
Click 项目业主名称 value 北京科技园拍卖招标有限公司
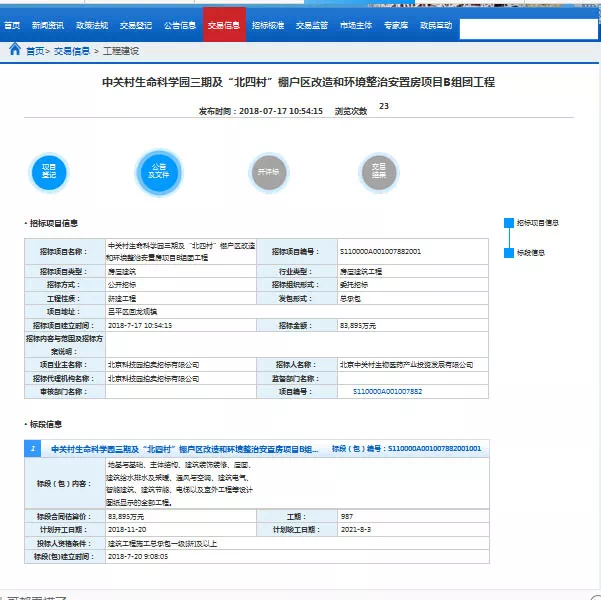(153, 365)
